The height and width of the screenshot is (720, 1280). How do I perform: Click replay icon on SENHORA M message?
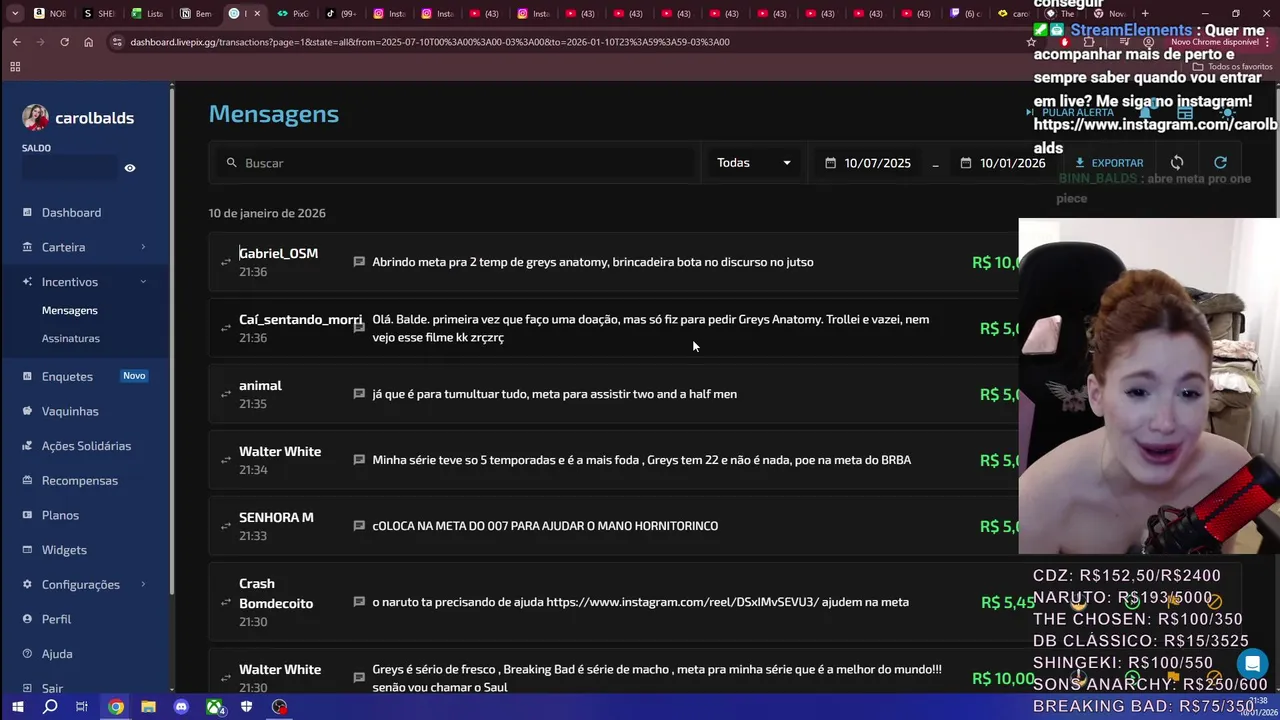(x=225, y=526)
